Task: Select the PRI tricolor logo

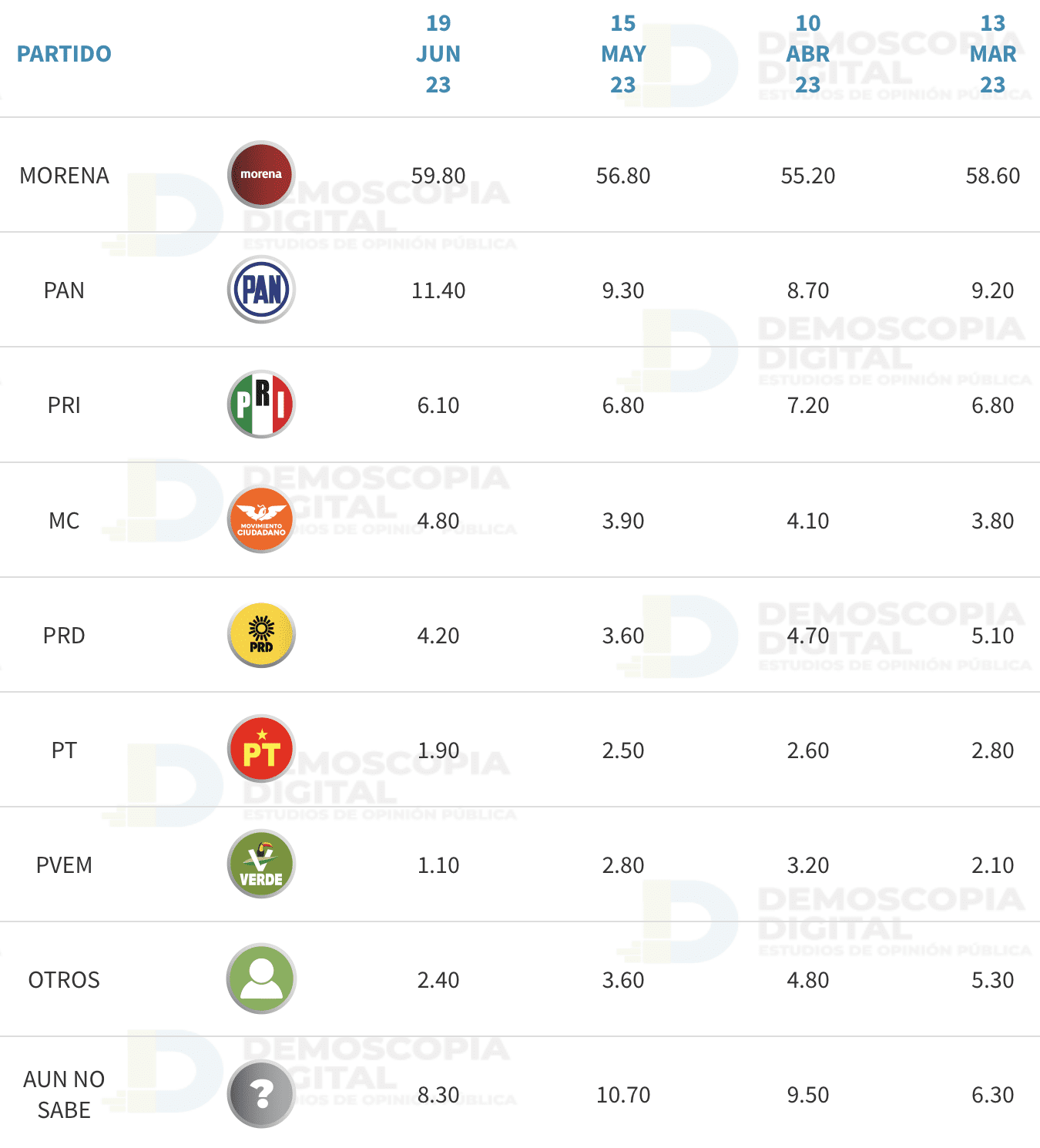Action: point(261,404)
